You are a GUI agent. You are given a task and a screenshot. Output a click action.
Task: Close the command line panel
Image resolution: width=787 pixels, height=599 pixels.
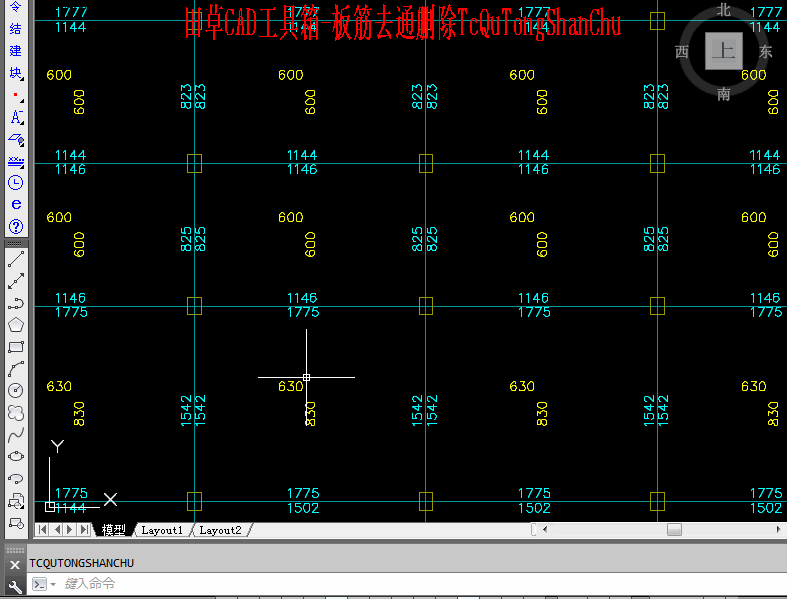click(15, 565)
